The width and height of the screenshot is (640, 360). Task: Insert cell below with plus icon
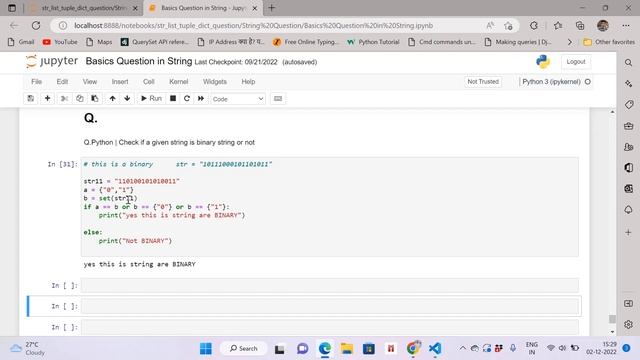(x=47, y=99)
